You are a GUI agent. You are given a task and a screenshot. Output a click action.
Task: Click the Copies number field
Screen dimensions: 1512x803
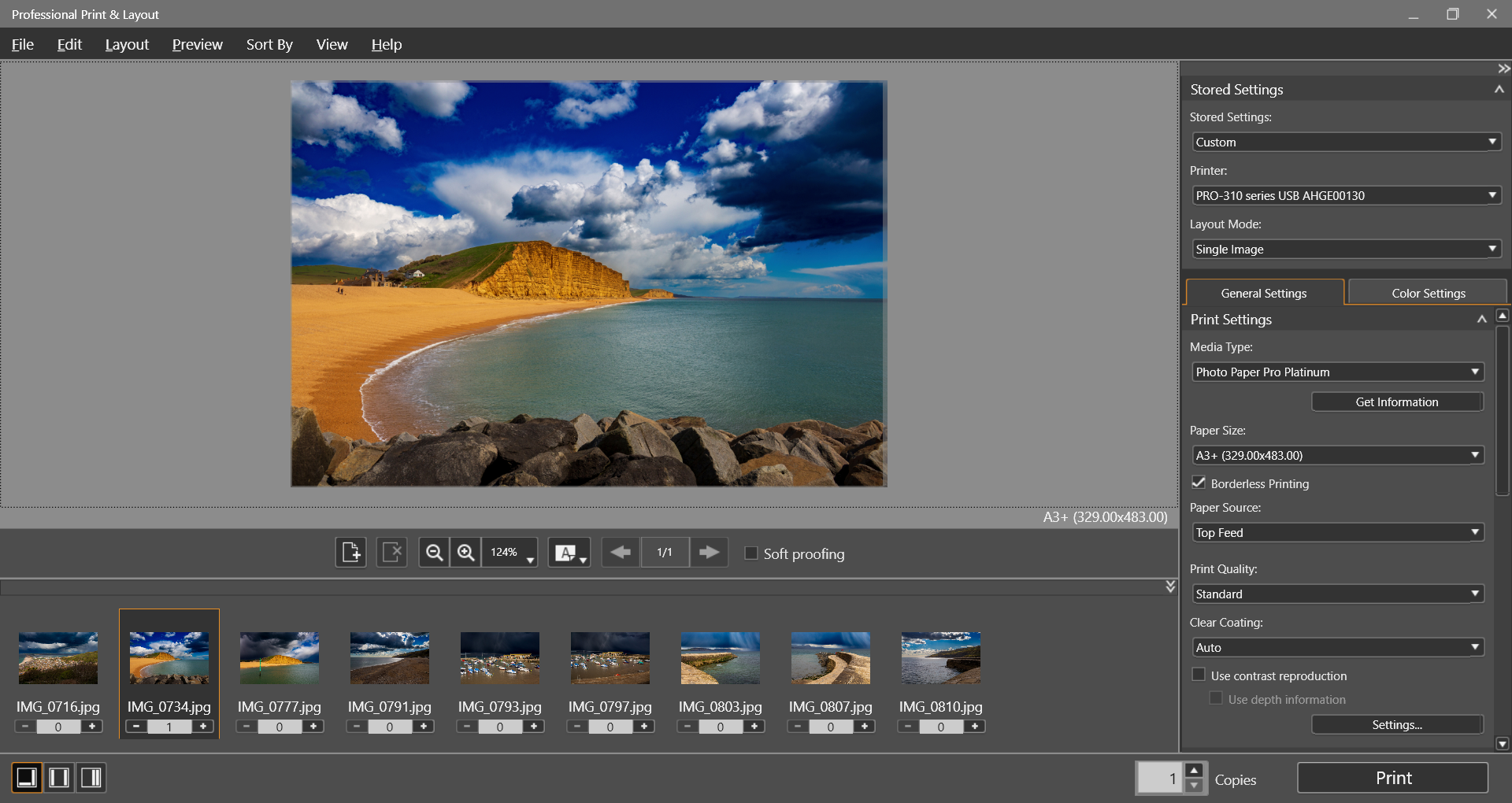(1159, 778)
